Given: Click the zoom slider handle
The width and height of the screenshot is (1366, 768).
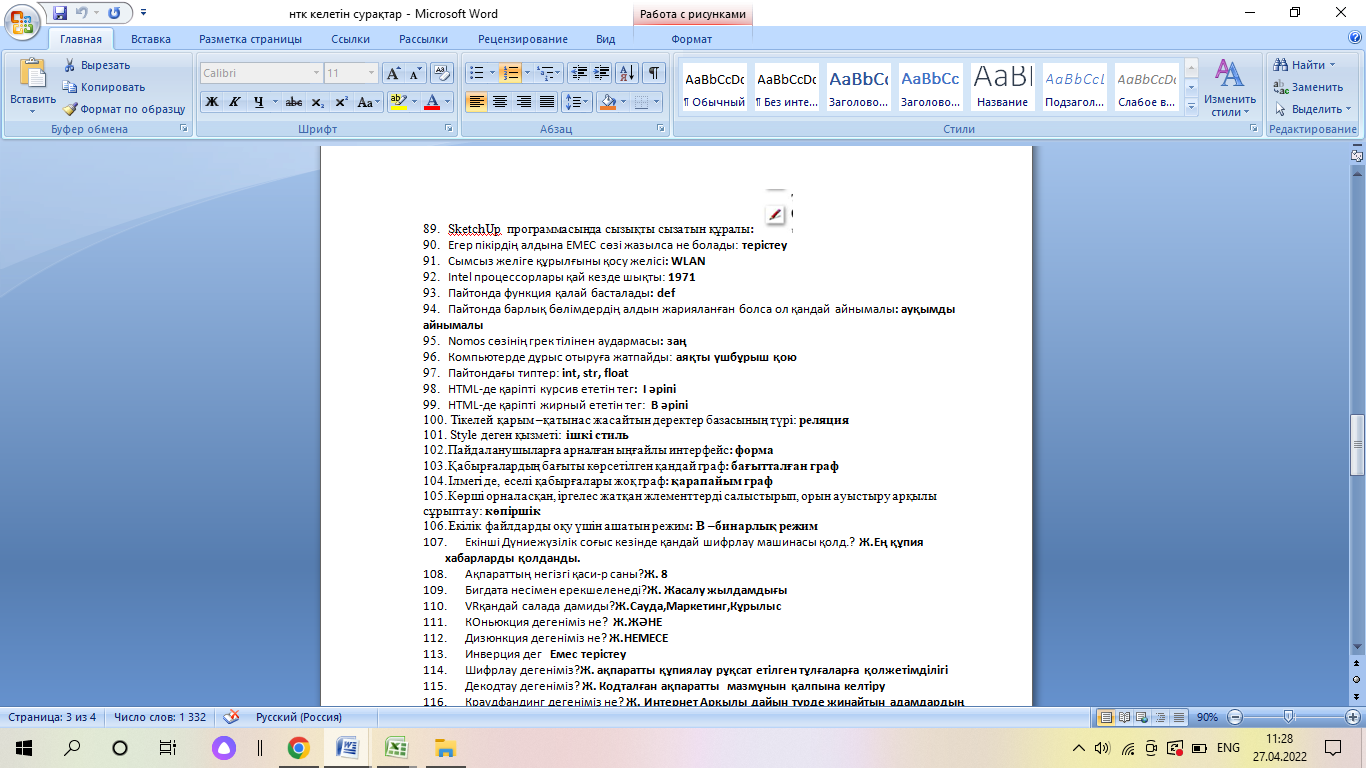Looking at the screenshot, I should 1288,717.
